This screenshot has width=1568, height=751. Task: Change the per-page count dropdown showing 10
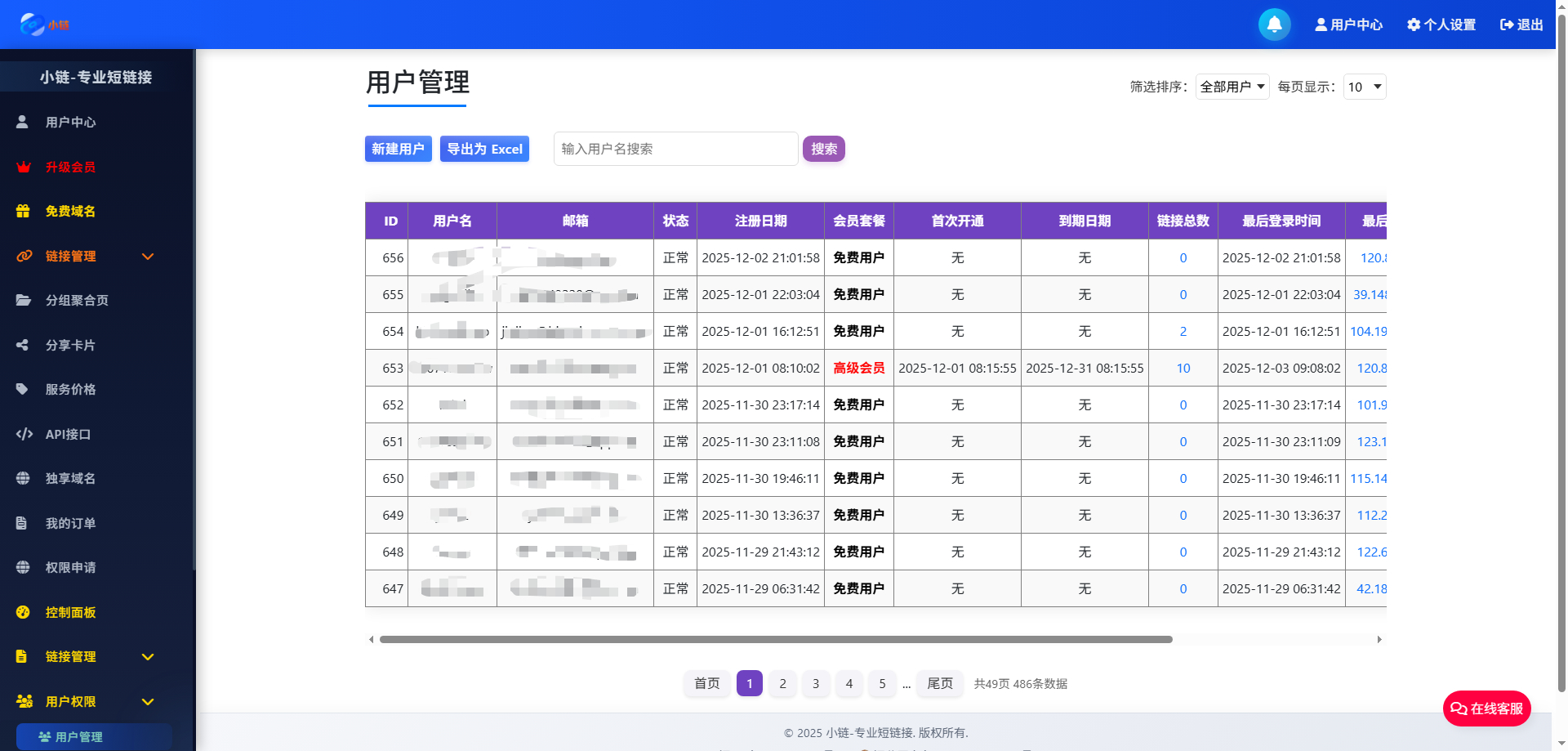click(1364, 87)
